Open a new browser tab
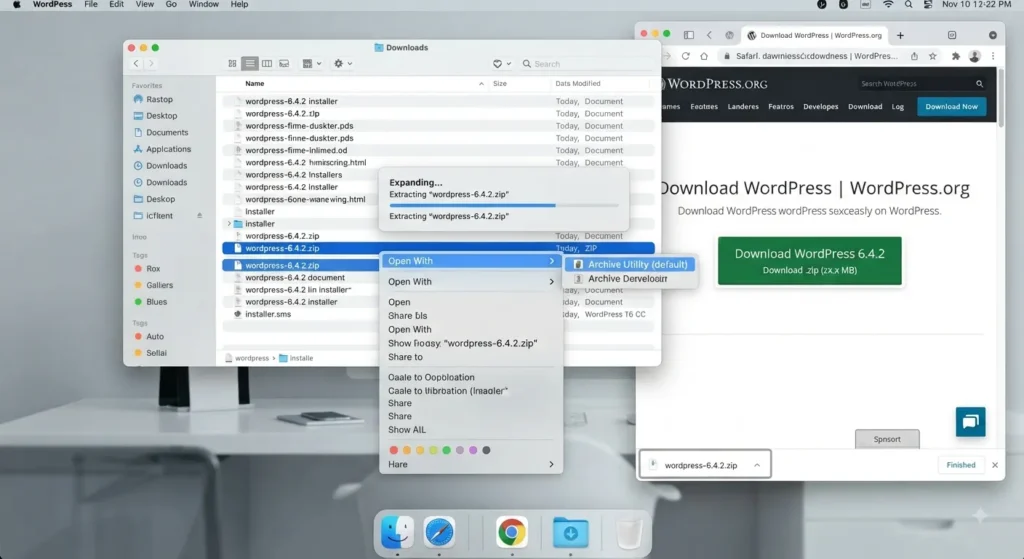The image size is (1024, 559). [901, 35]
